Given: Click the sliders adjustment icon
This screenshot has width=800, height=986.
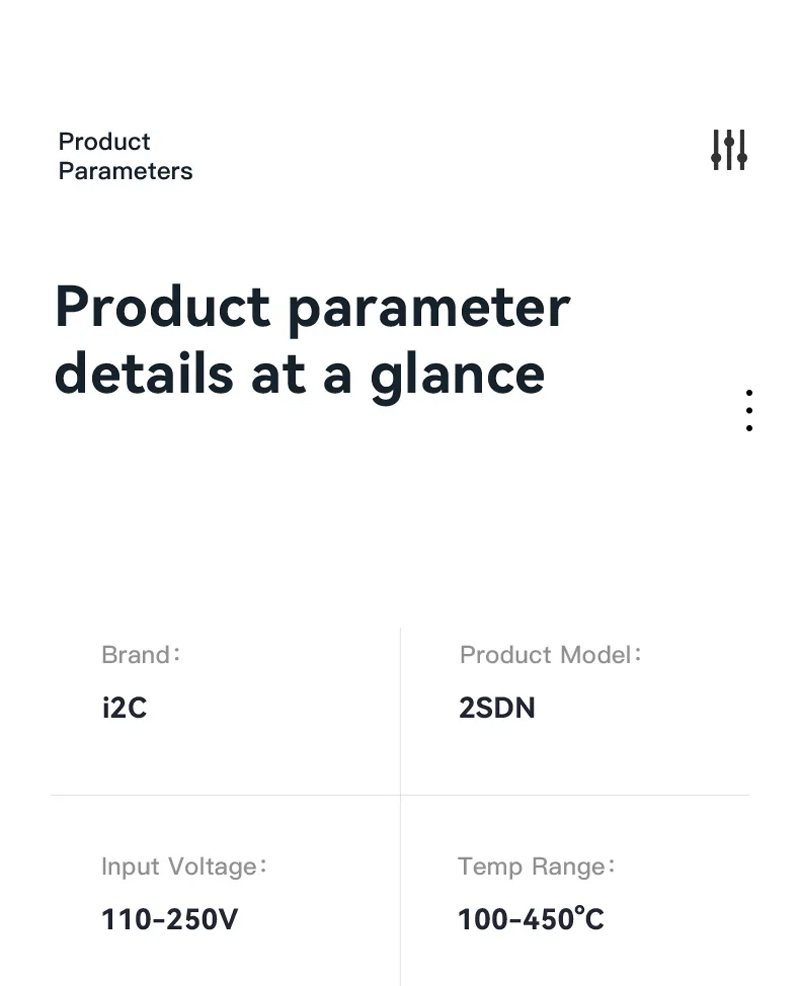Looking at the screenshot, I should click(729, 150).
